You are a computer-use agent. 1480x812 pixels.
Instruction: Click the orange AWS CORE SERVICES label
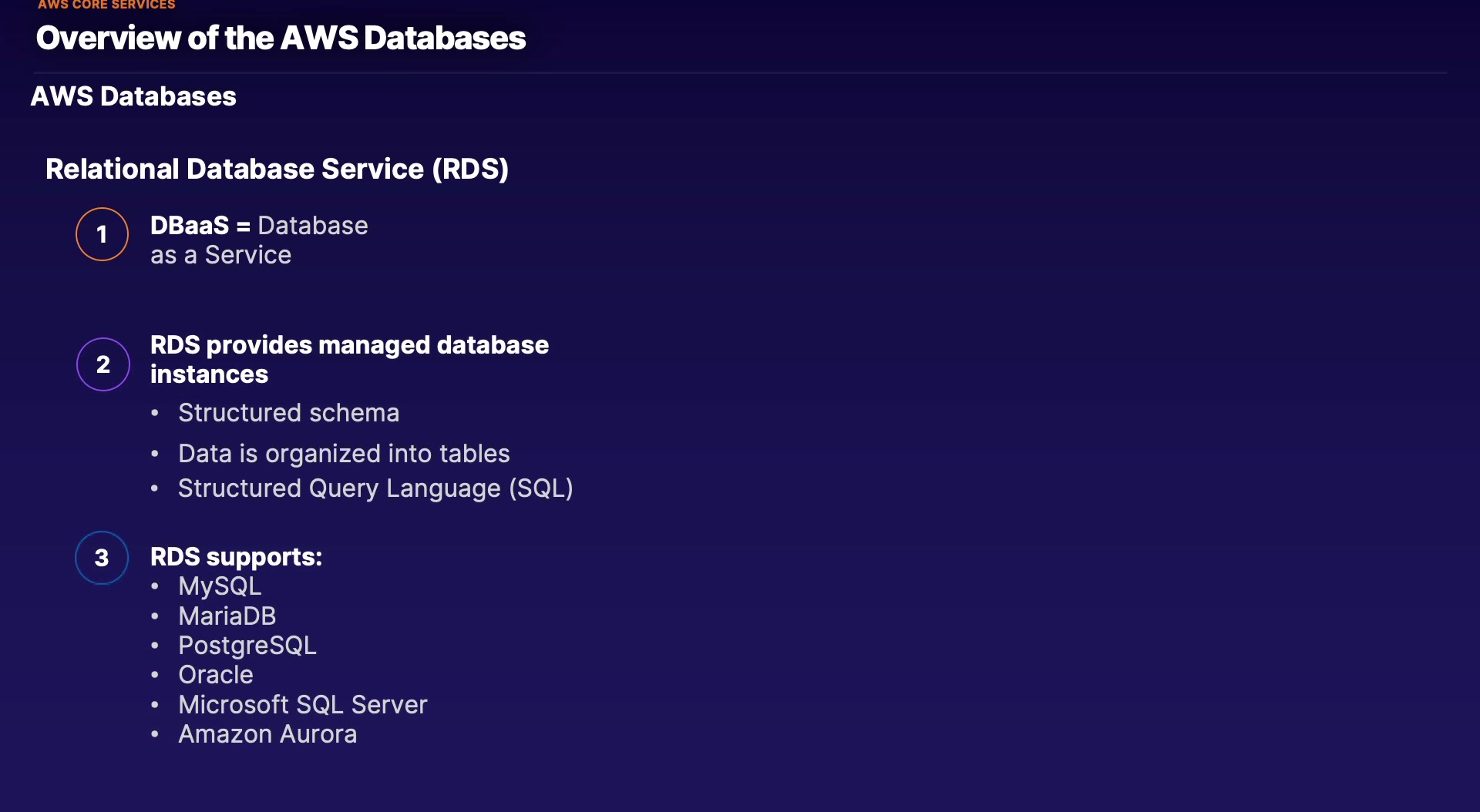(x=106, y=5)
